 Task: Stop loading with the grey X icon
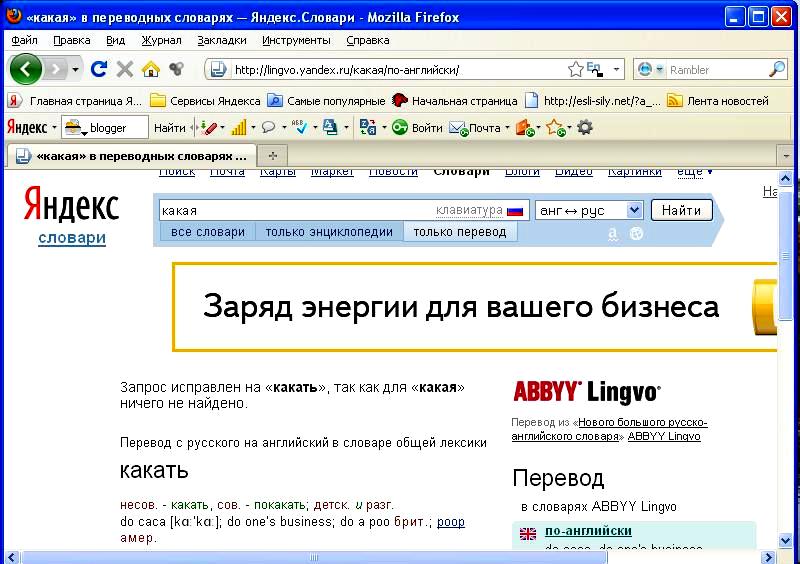click(124, 68)
